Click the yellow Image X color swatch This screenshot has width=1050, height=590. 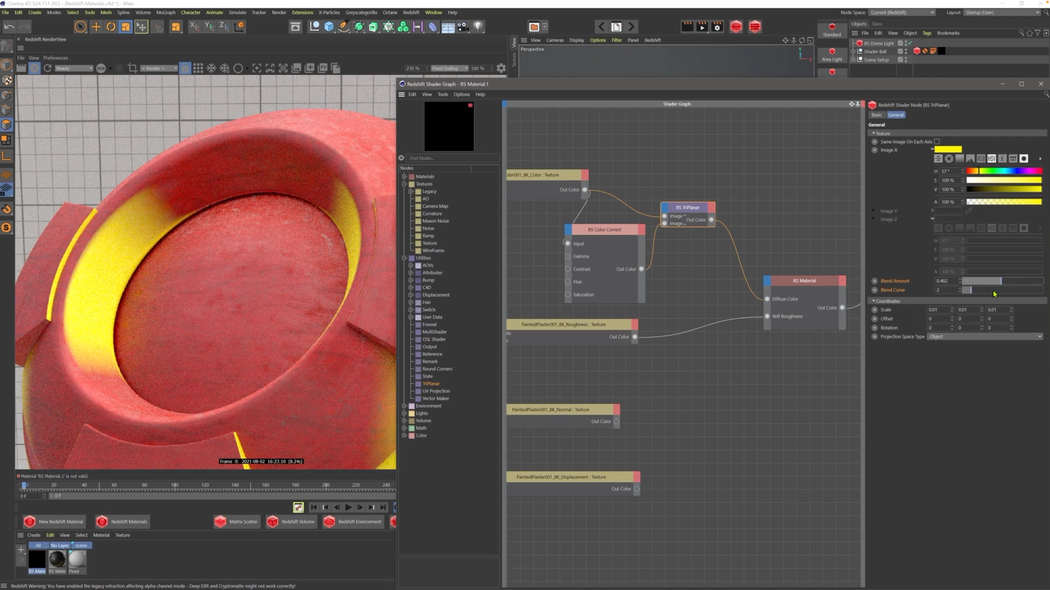[x=948, y=149]
